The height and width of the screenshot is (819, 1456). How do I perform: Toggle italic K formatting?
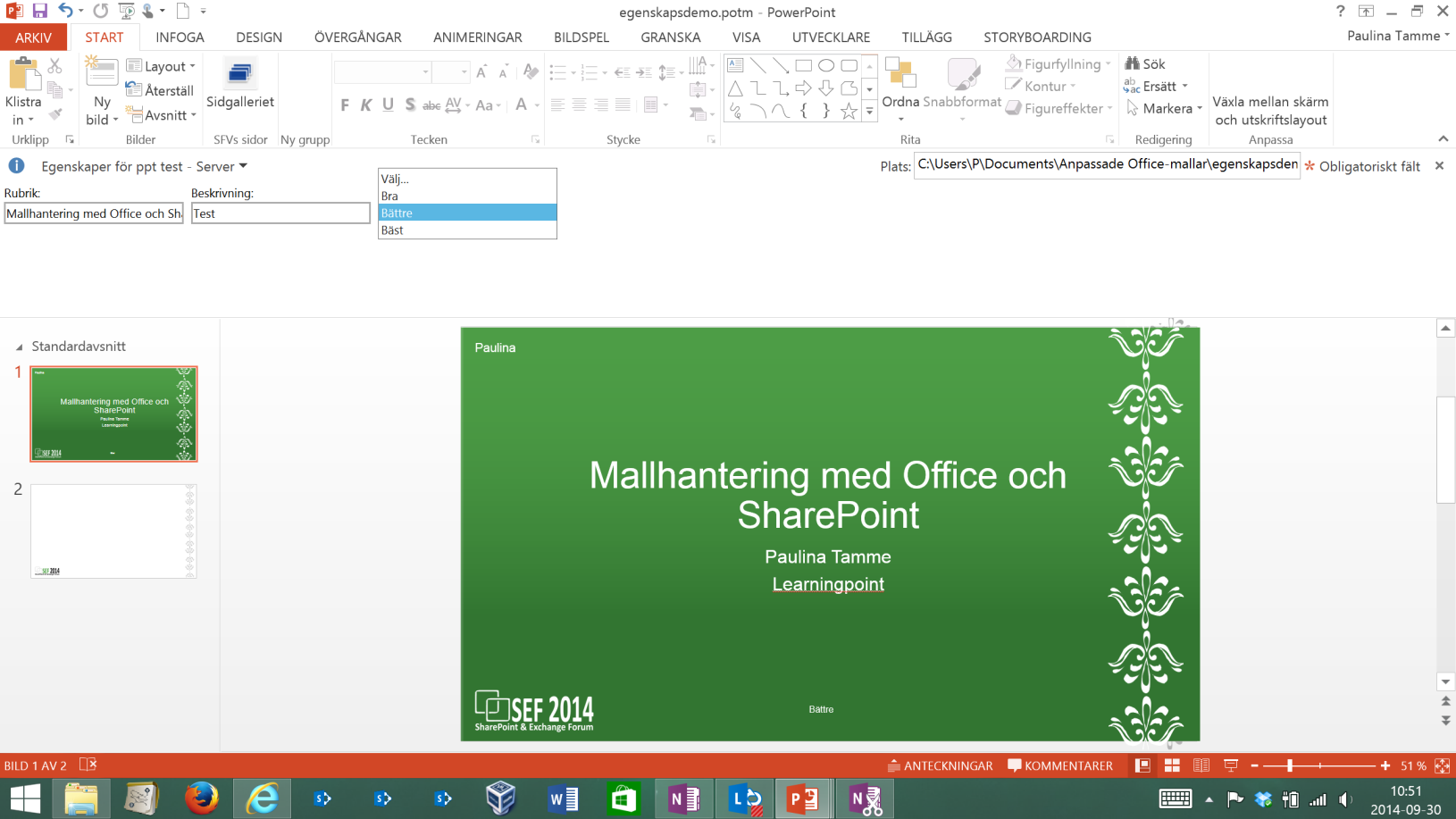coord(366,105)
